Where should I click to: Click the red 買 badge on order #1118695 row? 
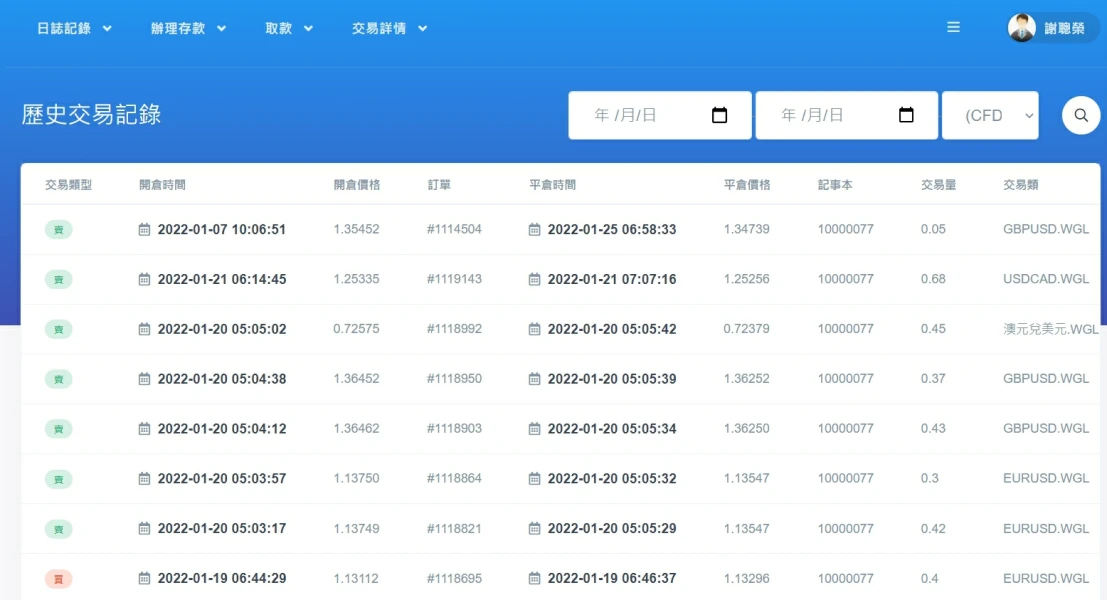tap(58, 578)
